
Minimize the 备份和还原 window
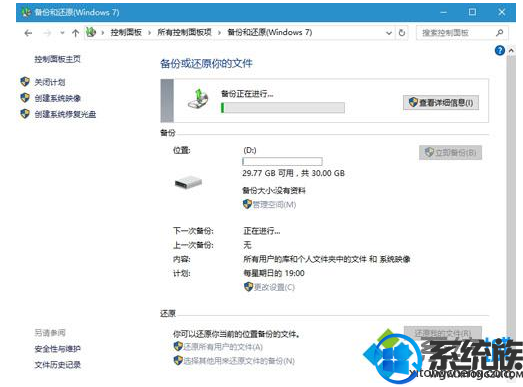443,12
